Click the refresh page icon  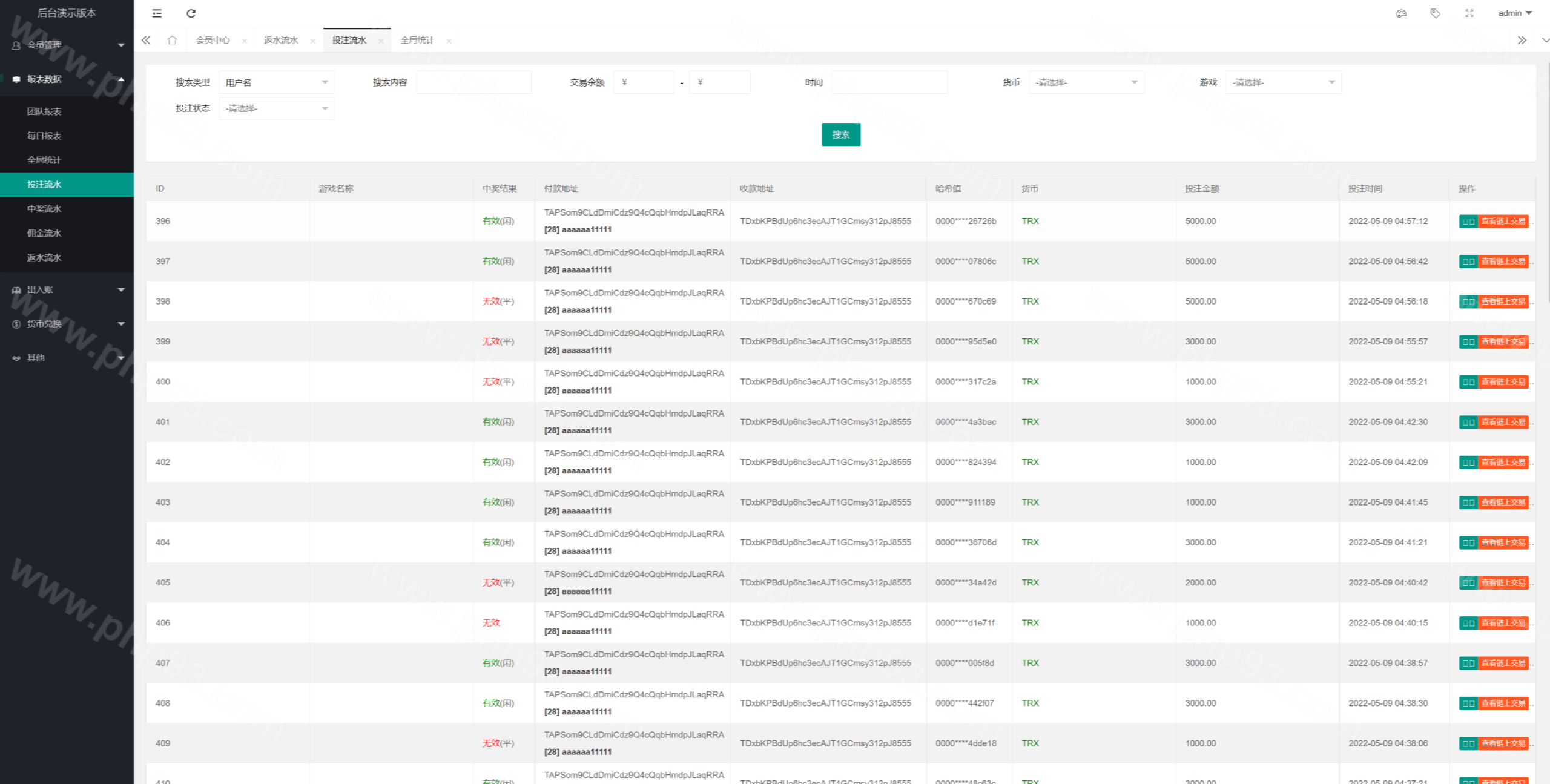[x=191, y=13]
